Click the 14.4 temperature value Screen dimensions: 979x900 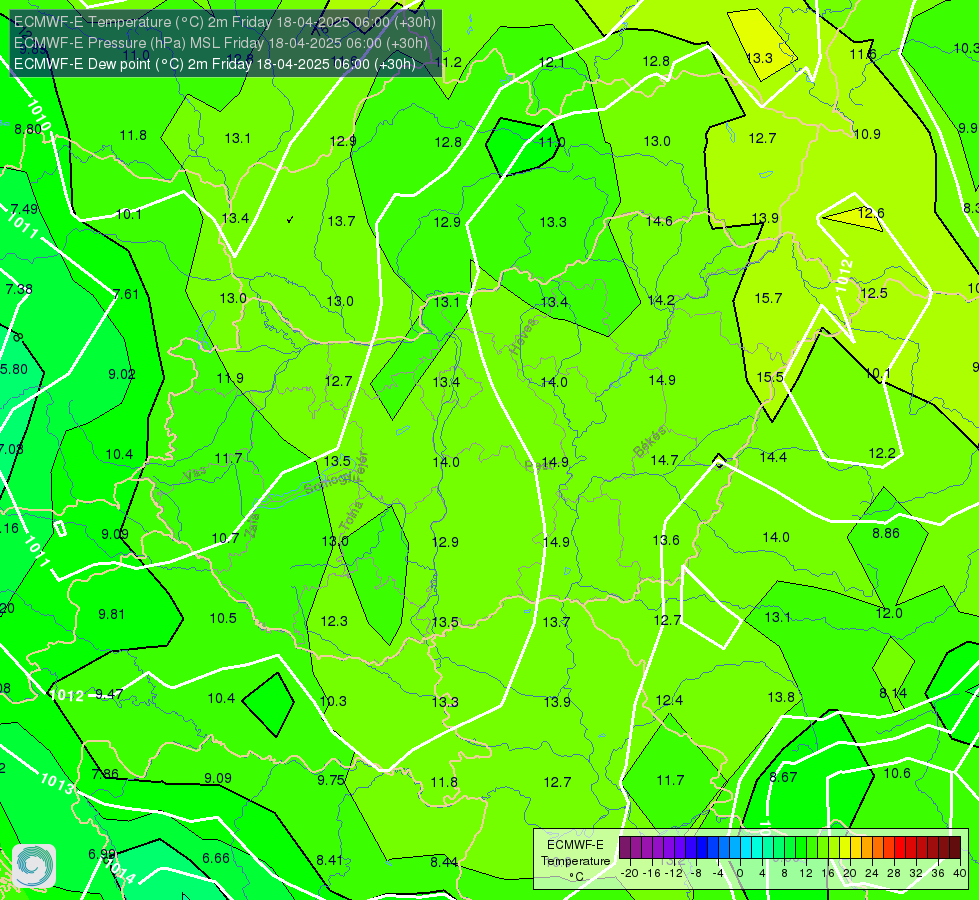coord(773,457)
